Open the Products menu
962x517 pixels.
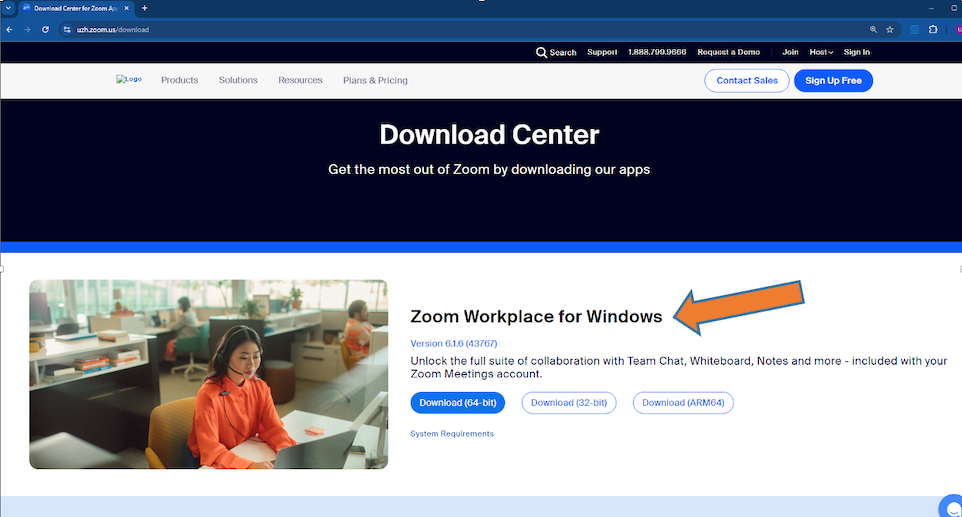pos(179,80)
